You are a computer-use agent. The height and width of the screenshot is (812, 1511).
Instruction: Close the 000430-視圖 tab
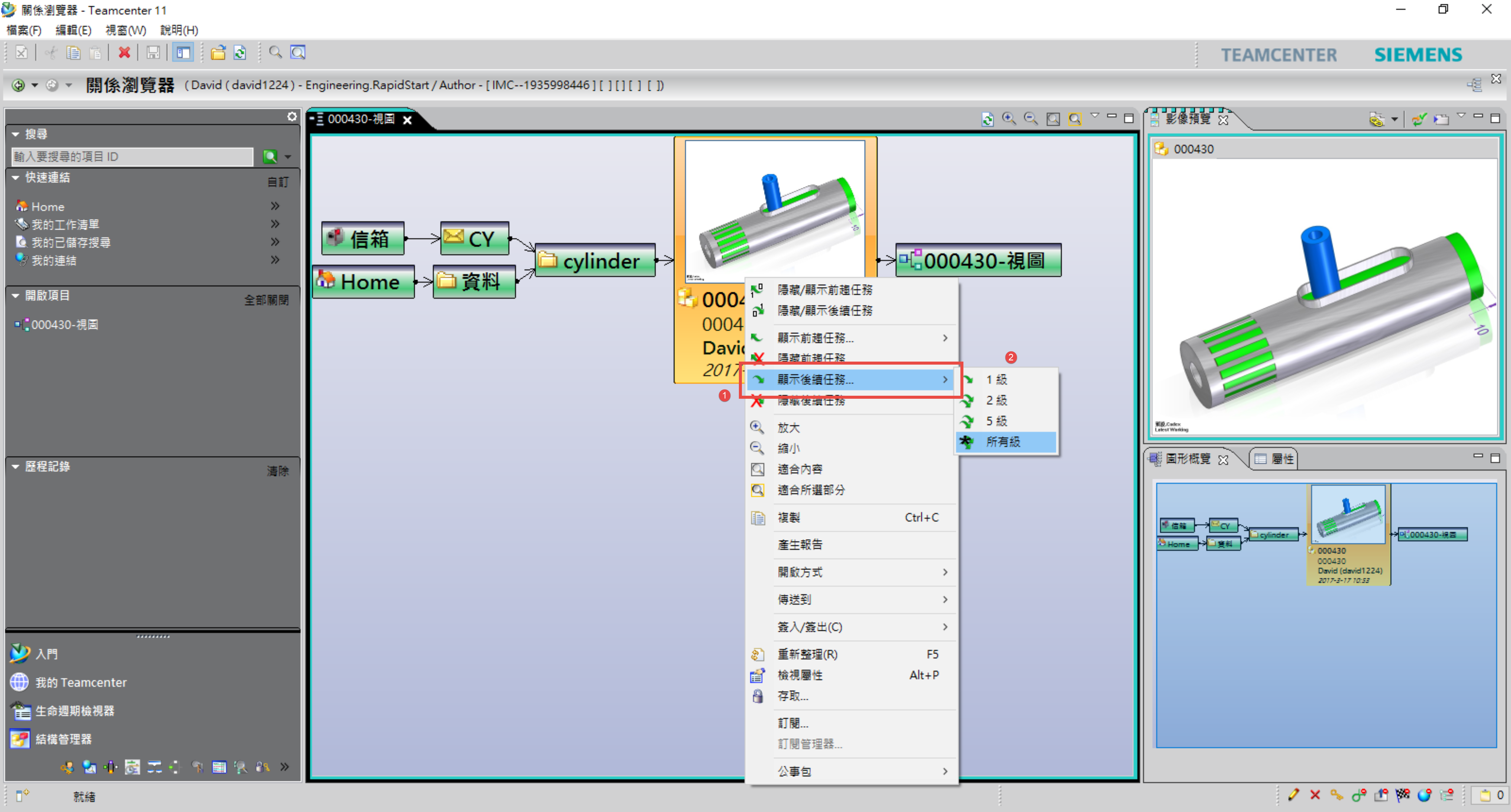click(407, 120)
